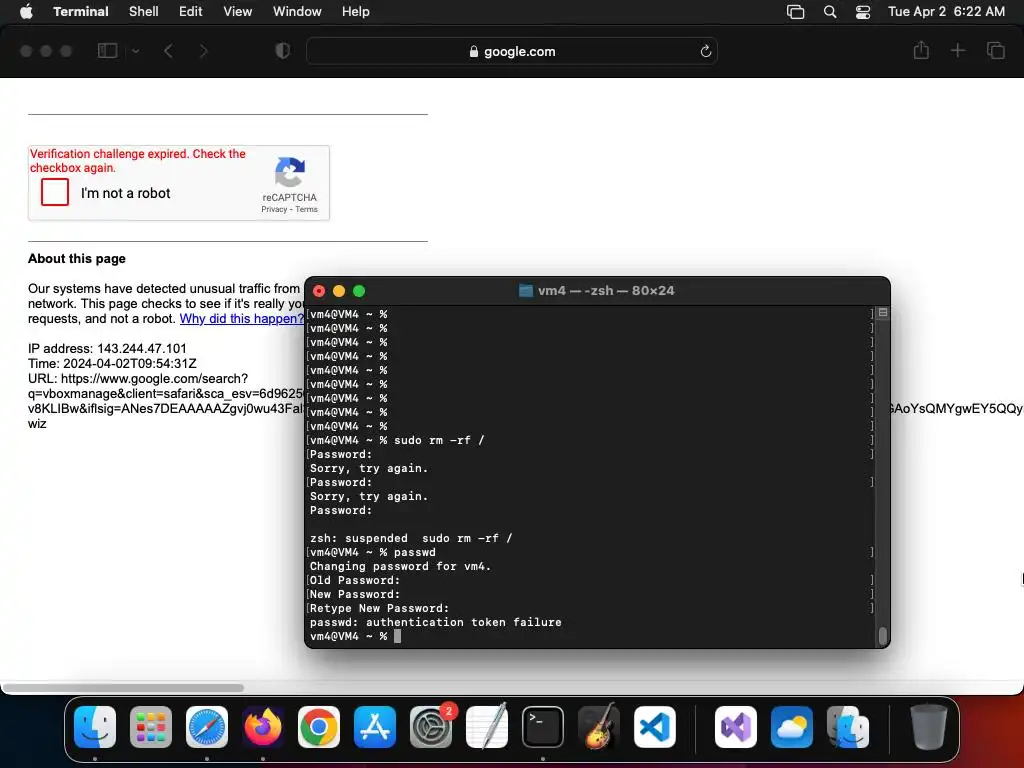Open Terminal from the Dock

tap(543, 726)
